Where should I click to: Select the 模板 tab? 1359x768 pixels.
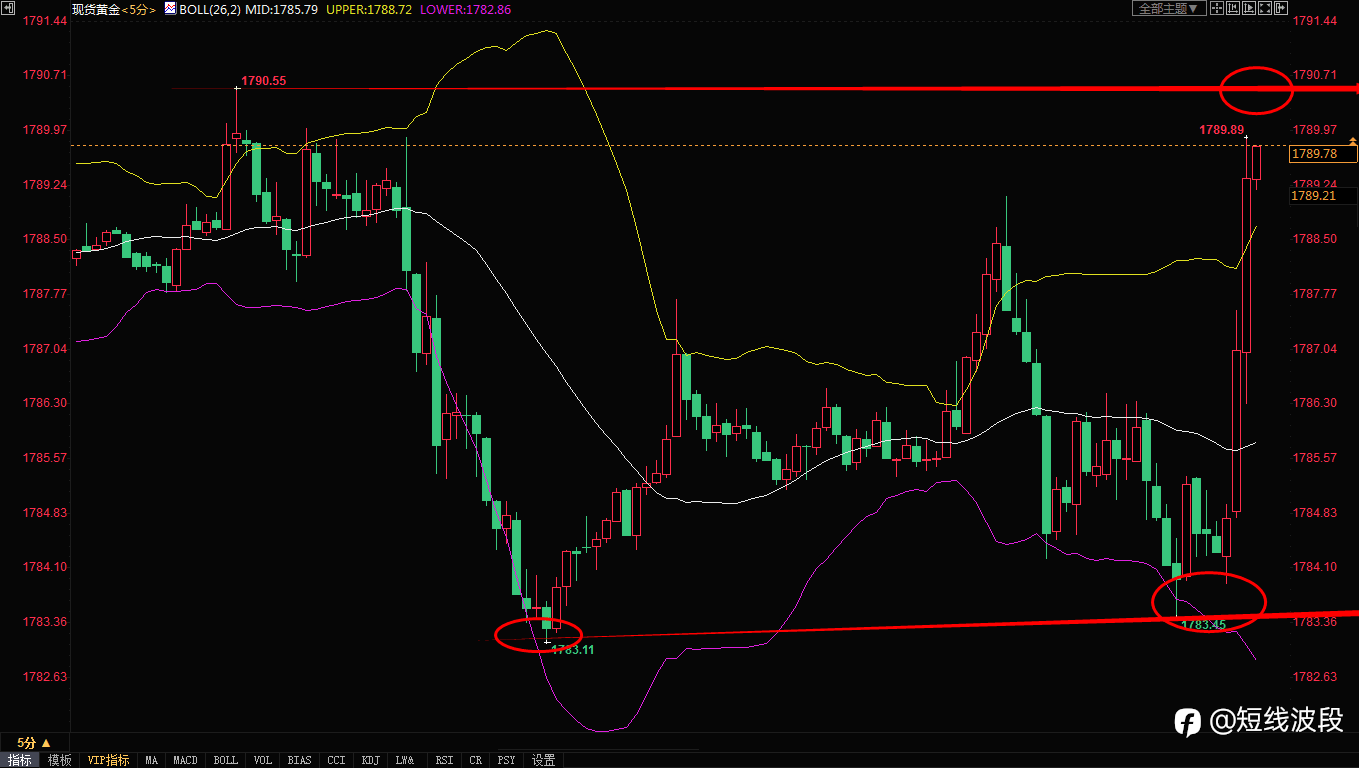(59, 760)
